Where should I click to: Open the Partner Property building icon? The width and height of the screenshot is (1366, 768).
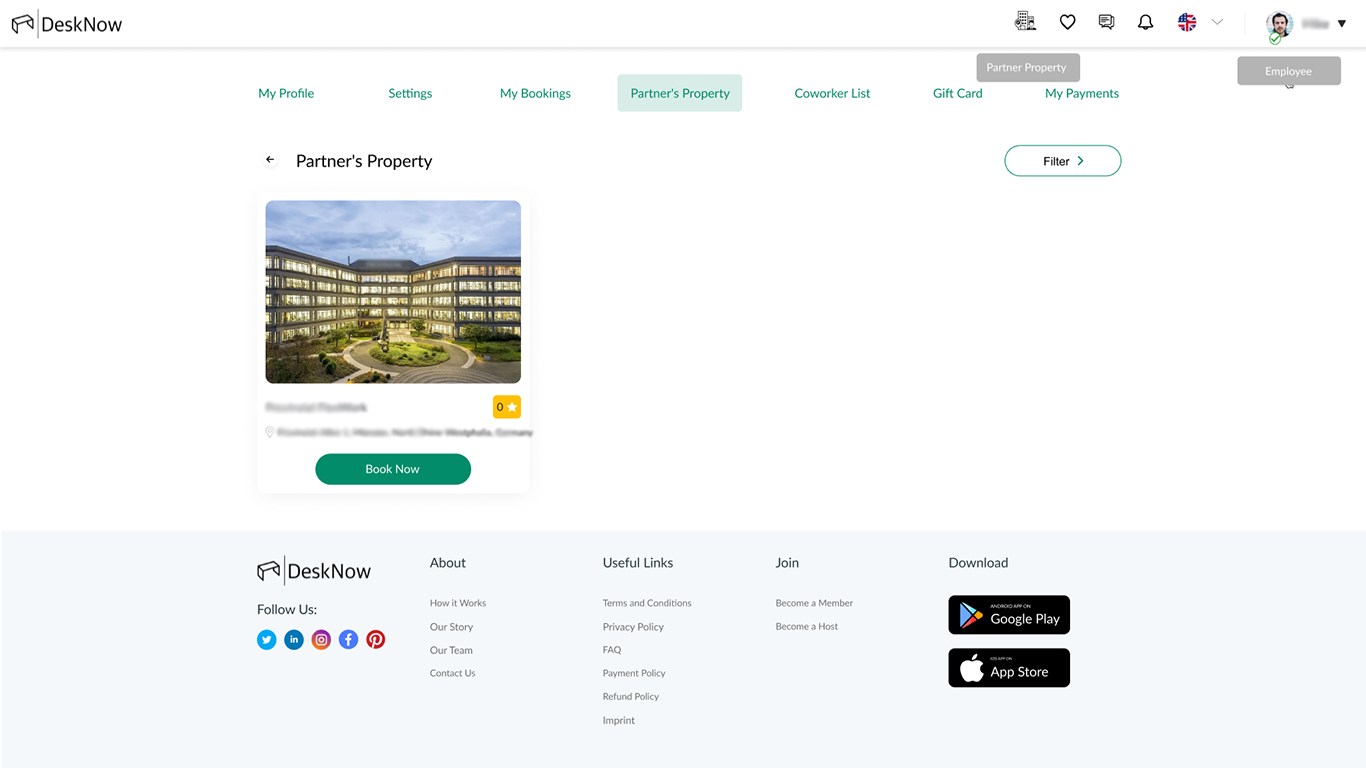1025,21
